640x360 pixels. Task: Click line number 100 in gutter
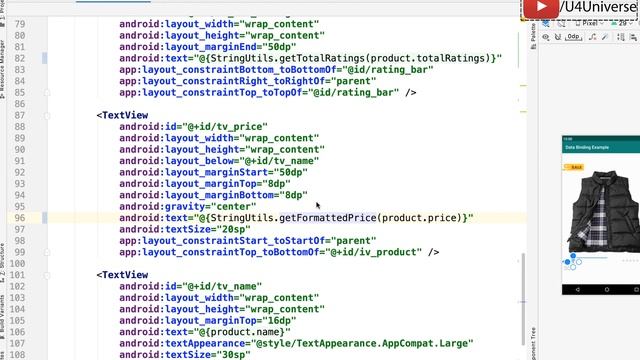click(x=17, y=264)
